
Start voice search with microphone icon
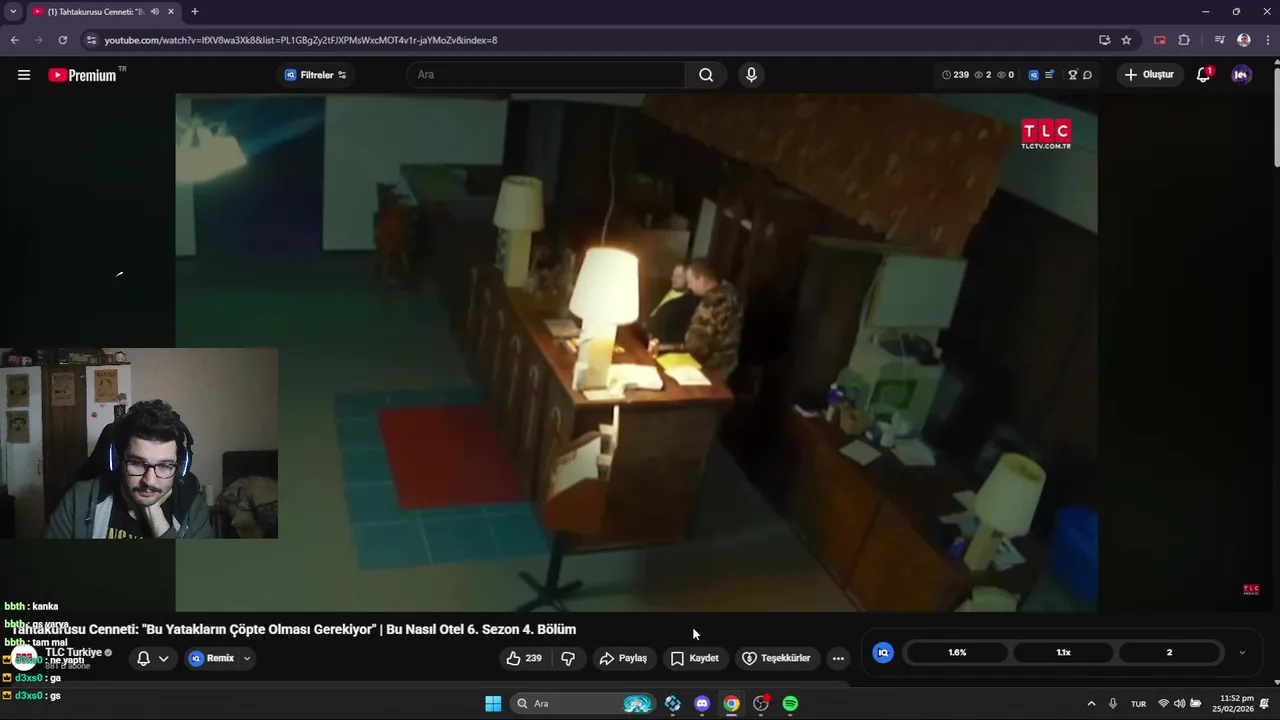pos(751,75)
